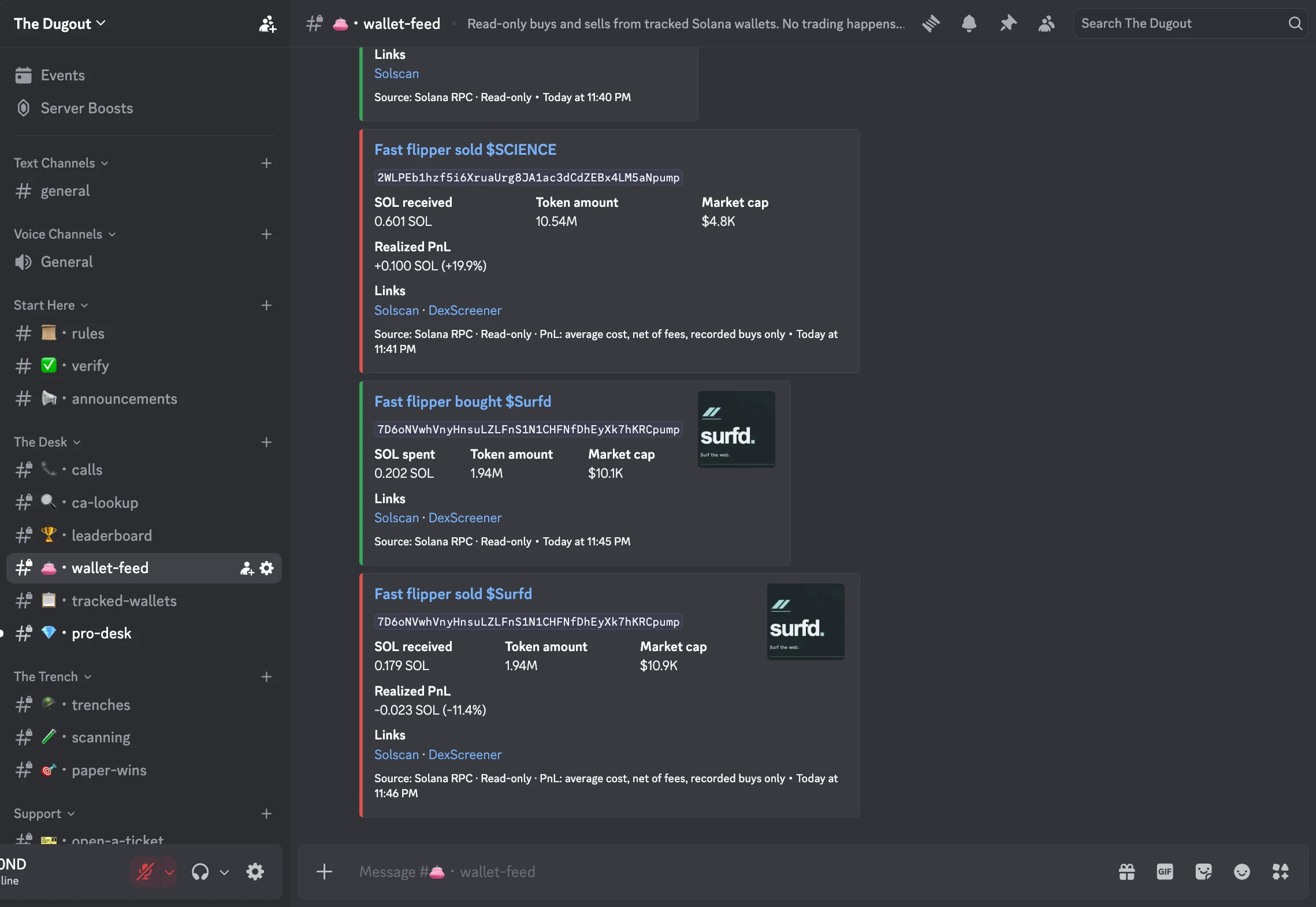Collapse the Support category
The image size is (1316, 907).
click(x=44, y=814)
